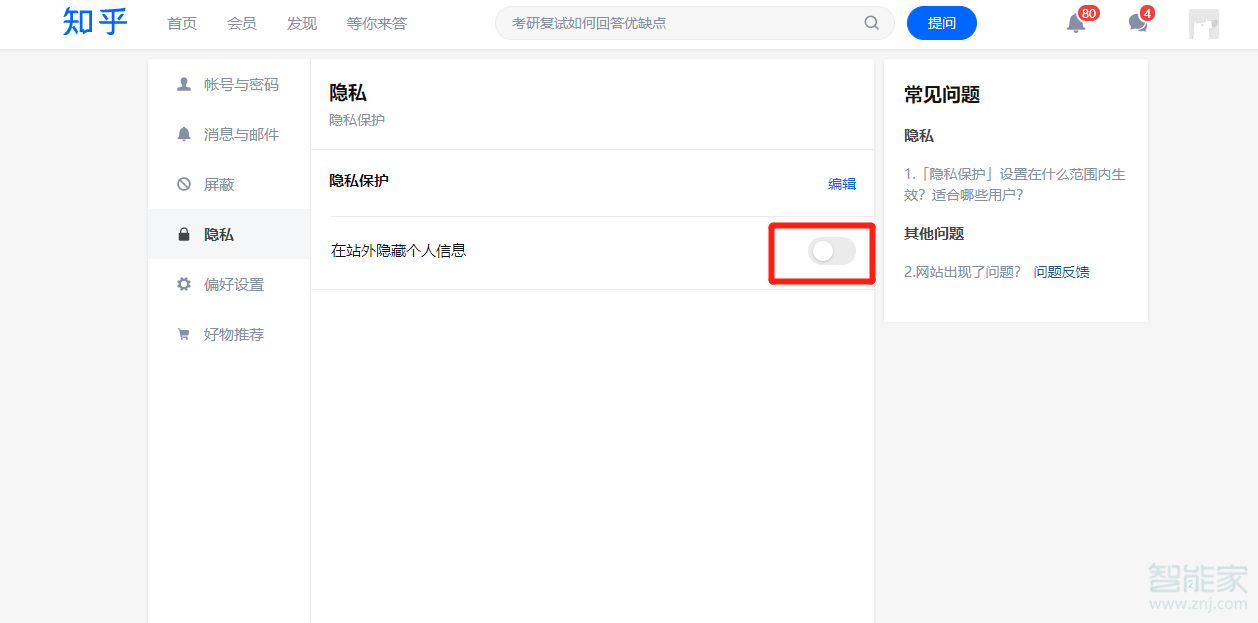Click the bell icon beside 消息与邮件
The width and height of the screenshot is (1258, 623).
[x=183, y=134]
